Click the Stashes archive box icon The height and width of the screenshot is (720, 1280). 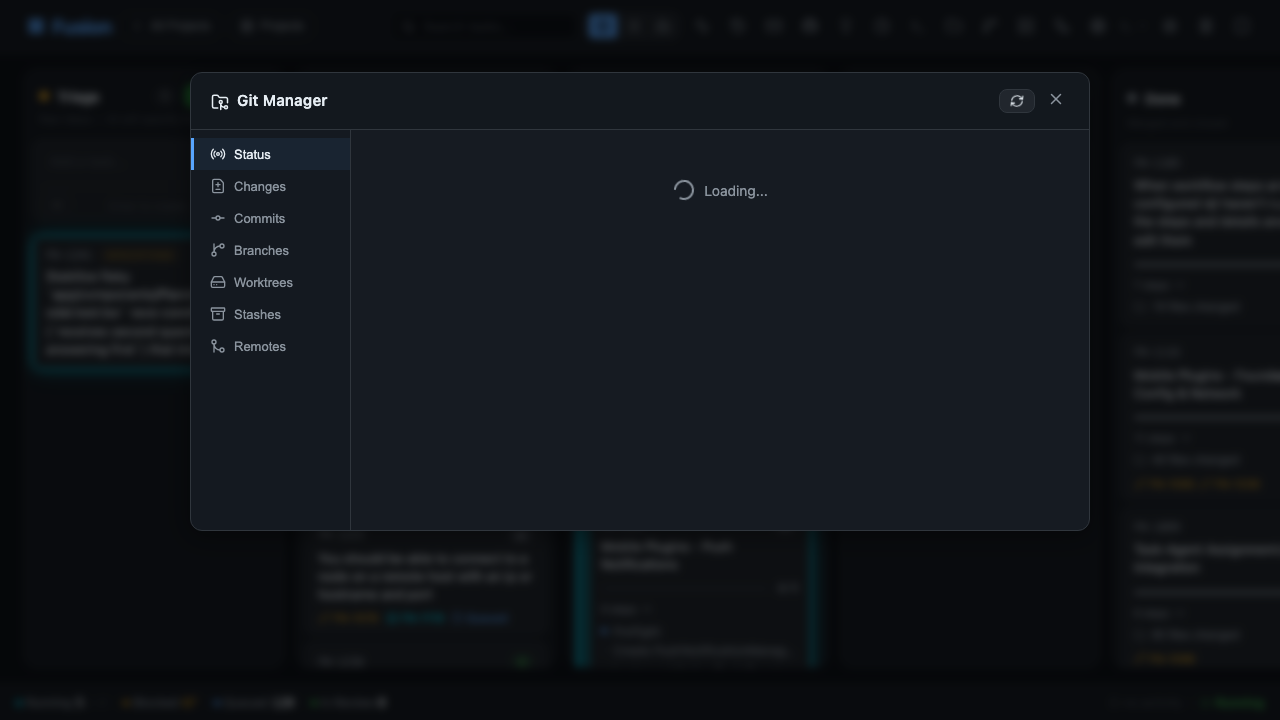pyautogui.click(x=218, y=314)
